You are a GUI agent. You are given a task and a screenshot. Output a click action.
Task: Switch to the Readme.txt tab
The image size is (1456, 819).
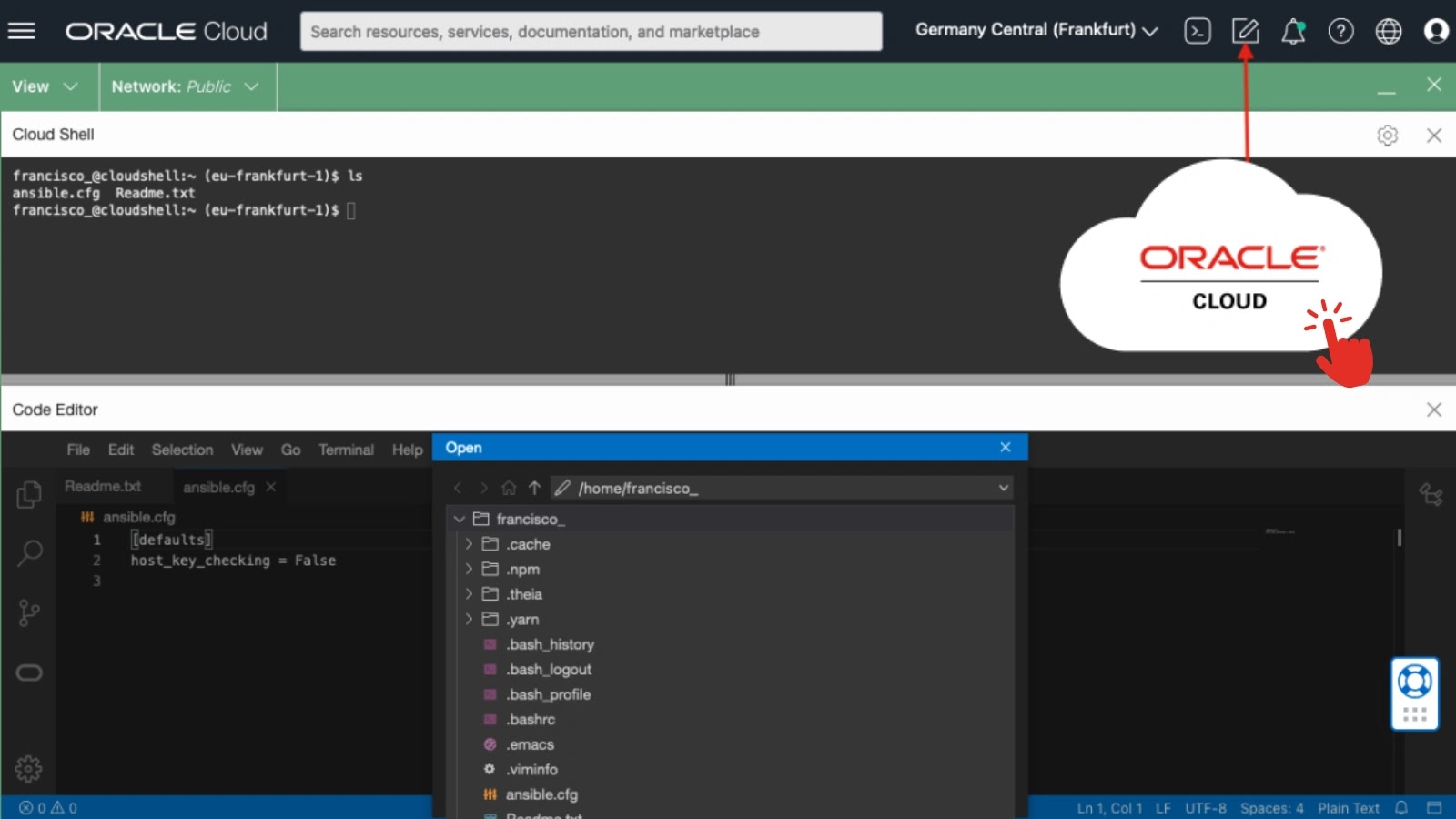point(102,486)
